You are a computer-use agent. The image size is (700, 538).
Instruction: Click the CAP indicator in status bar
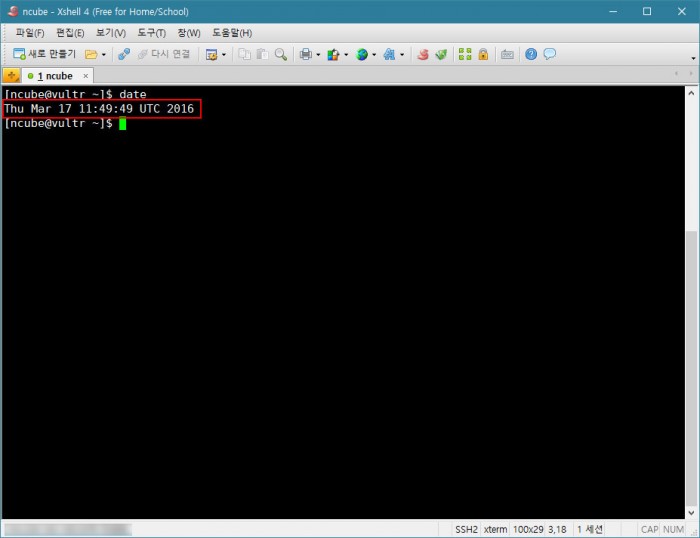click(650, 530)
